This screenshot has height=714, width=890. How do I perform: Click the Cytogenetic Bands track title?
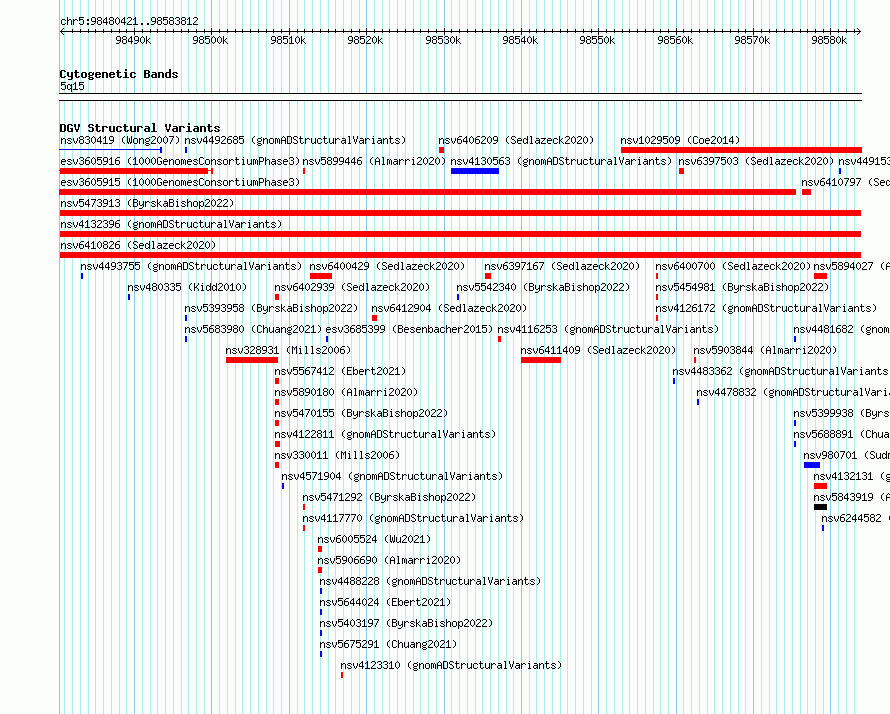(119, 74)
